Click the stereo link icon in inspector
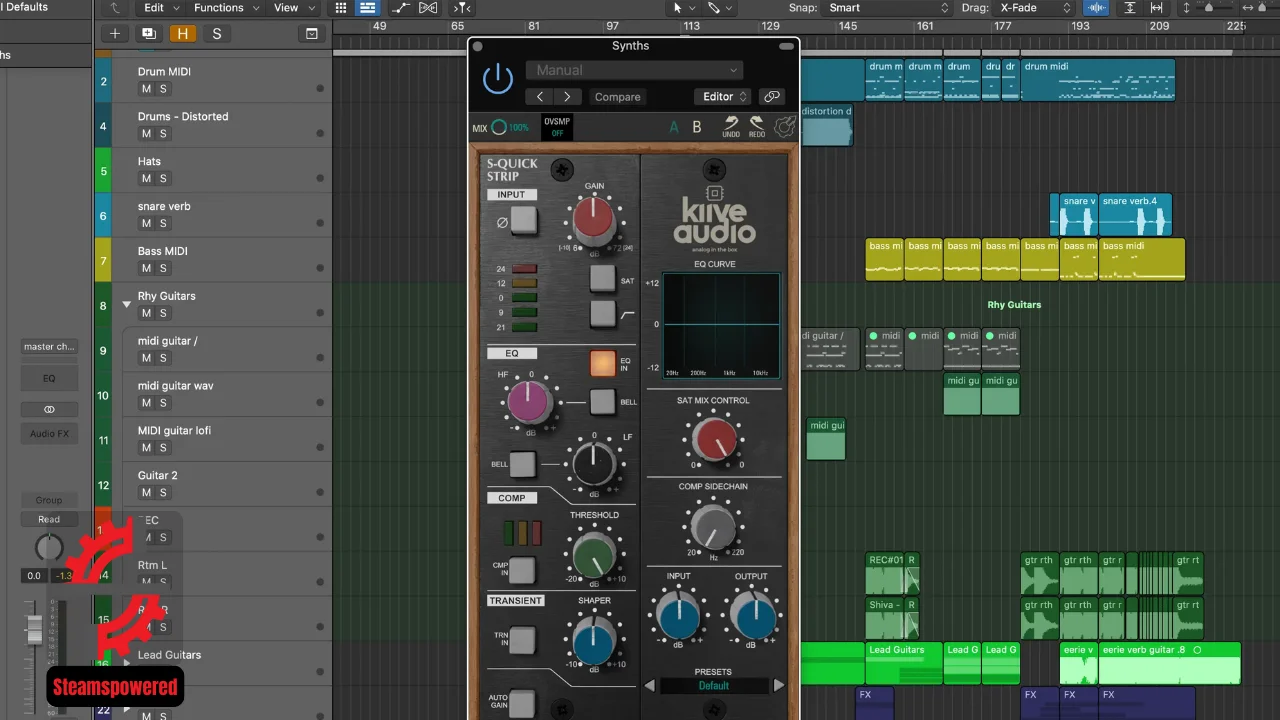This screenshot has height=720, width=1280. click(x=49, y=409)
